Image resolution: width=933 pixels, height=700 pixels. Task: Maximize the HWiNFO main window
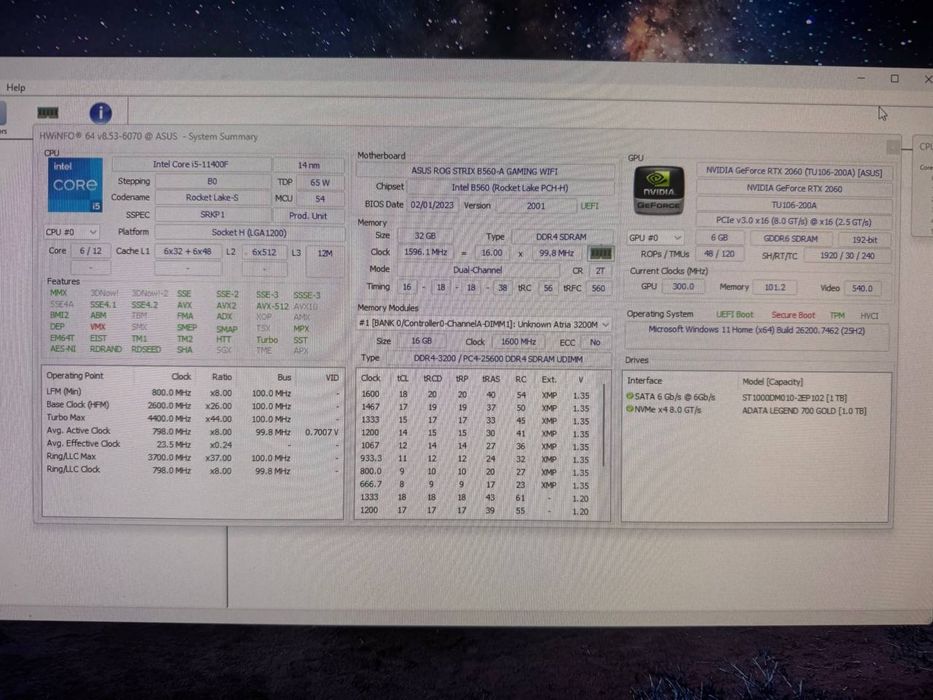(894, 79)
